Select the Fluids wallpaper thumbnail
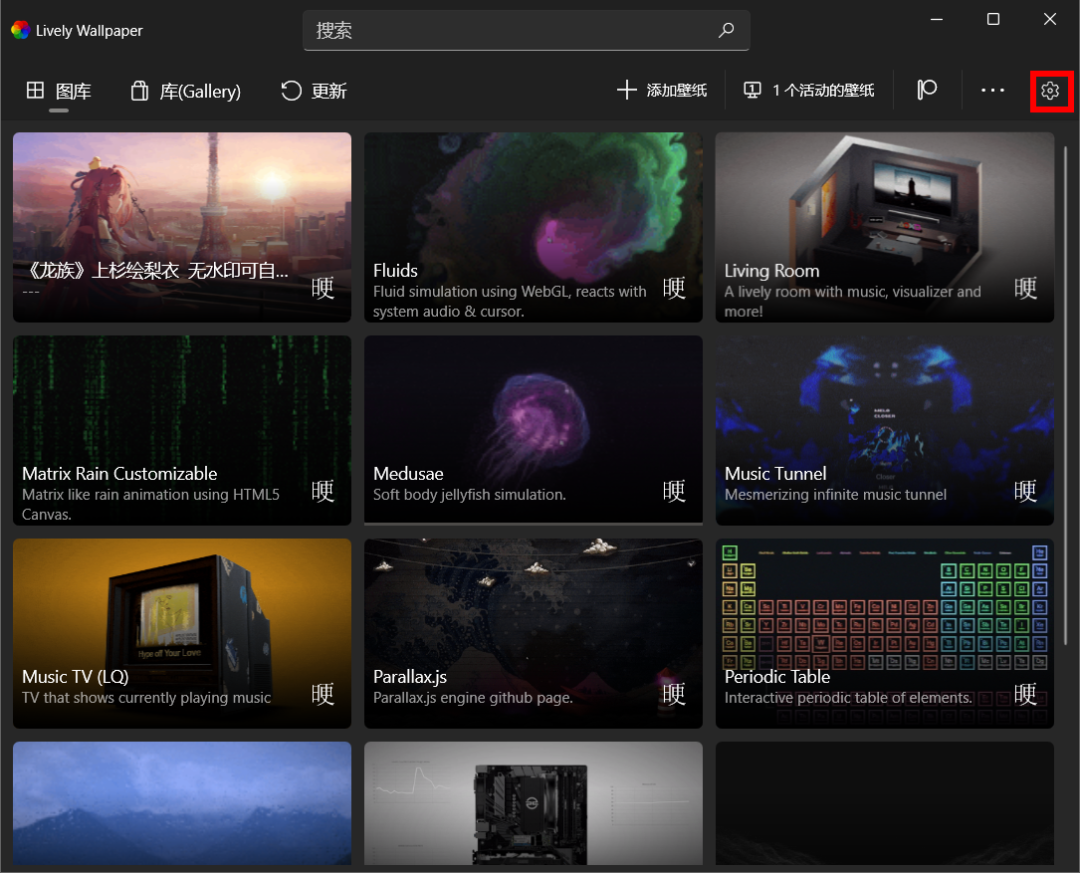This screenshot has width=1080, height=873. point(533,227)
